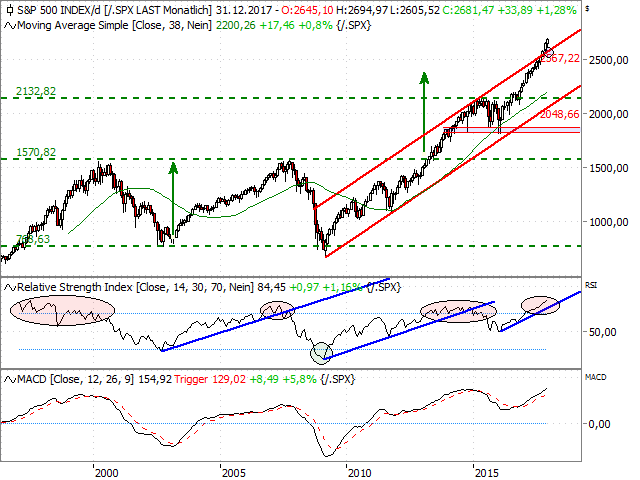Screen dimensions: 640x480
Task: Click the 2500,00 price axis label
Action: tap(609, 60)
